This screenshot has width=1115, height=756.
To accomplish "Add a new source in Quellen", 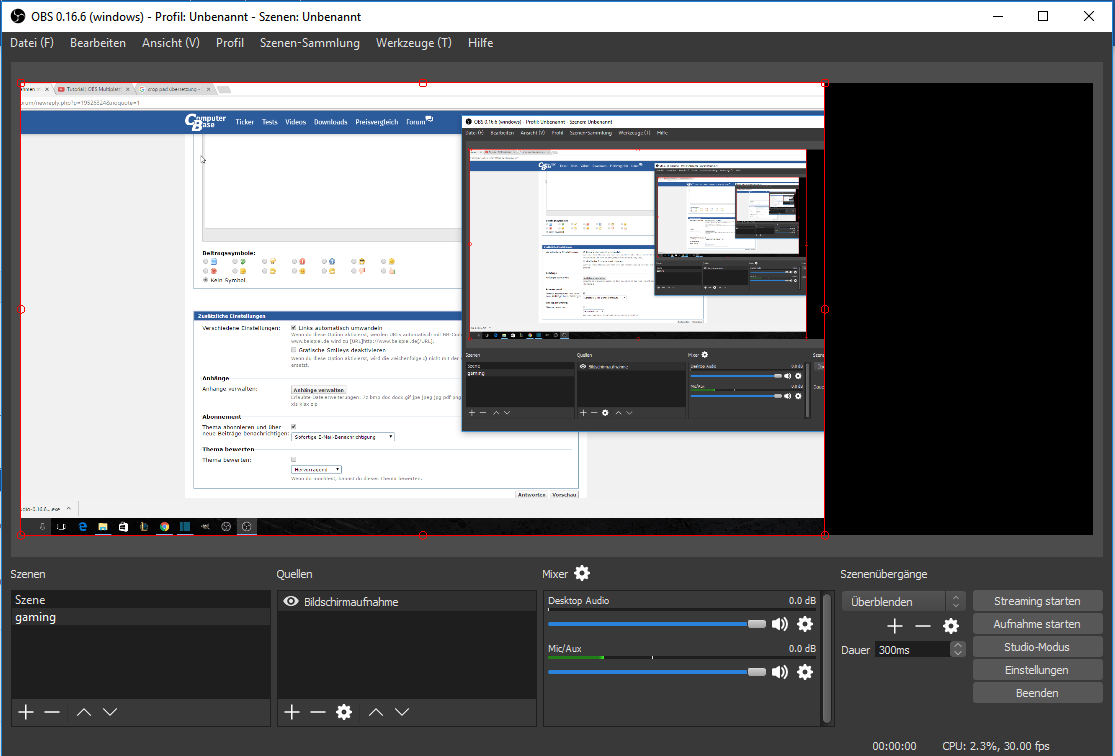I will coord(292,712).
